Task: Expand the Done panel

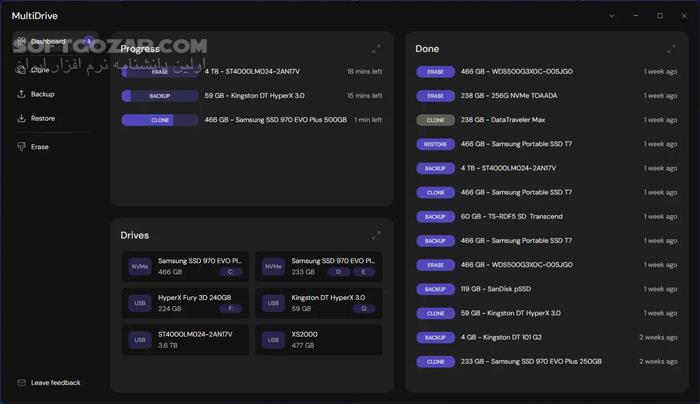Action: 671,49
